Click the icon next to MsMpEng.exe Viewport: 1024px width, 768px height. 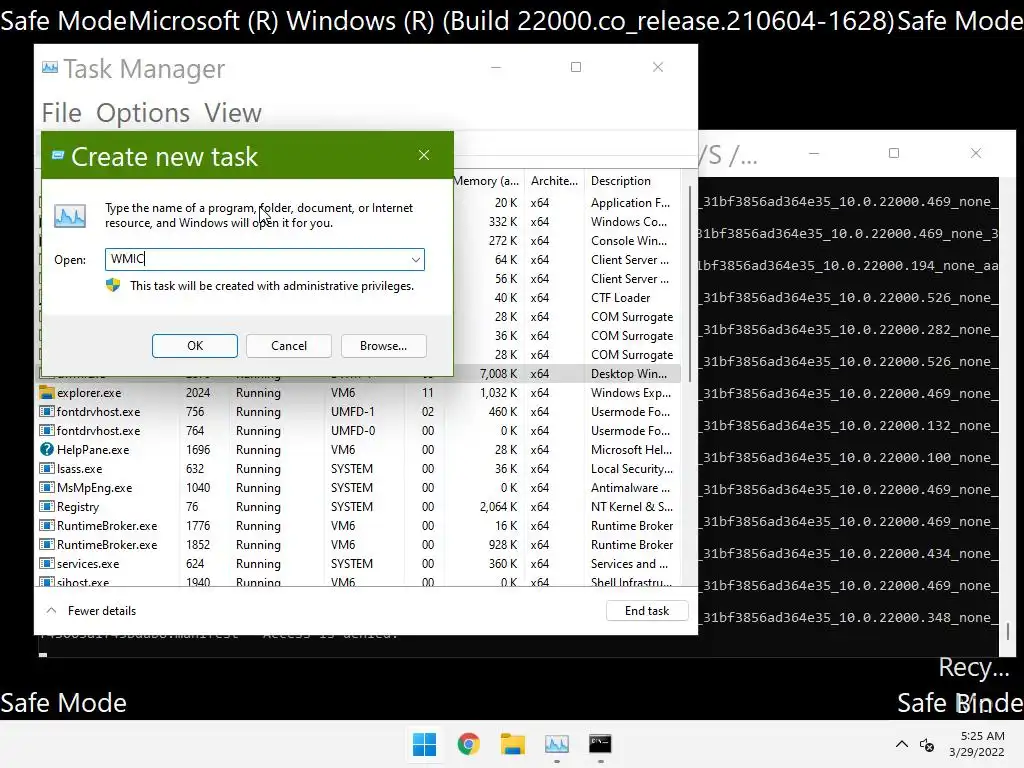[46, 487]
